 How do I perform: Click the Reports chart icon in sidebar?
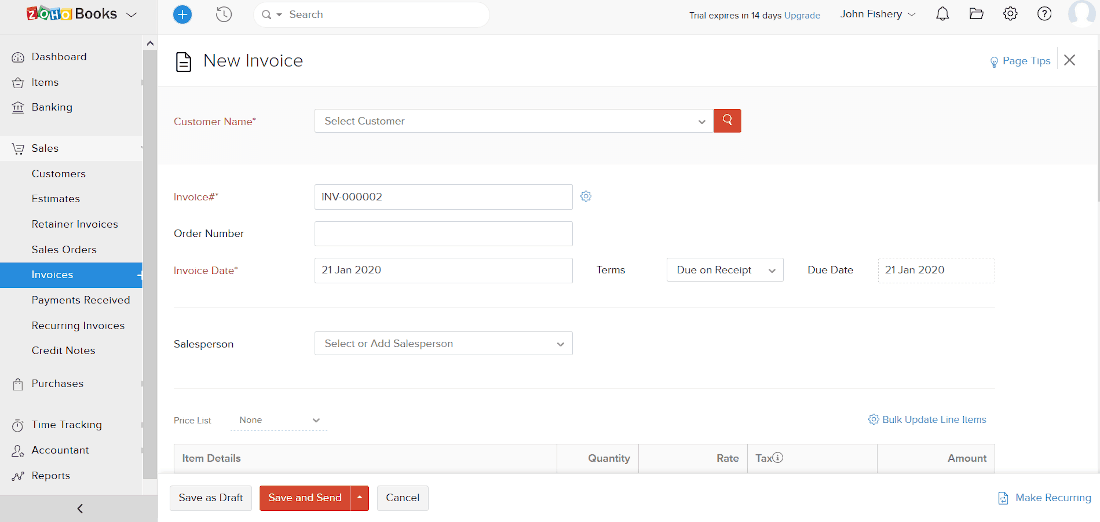[x=18, y=476]
